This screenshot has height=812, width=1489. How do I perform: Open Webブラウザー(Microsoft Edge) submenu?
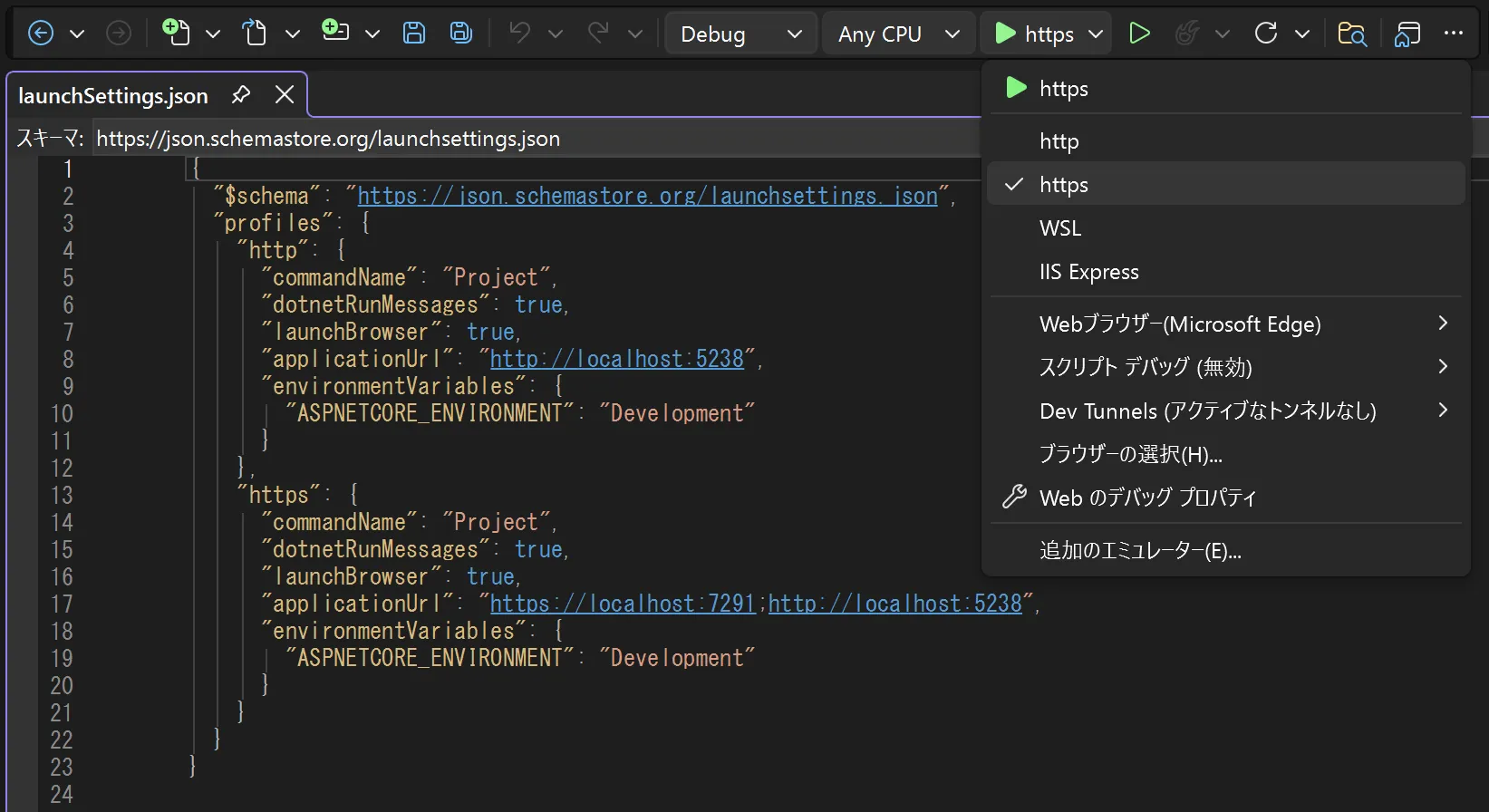(1225, 324)
